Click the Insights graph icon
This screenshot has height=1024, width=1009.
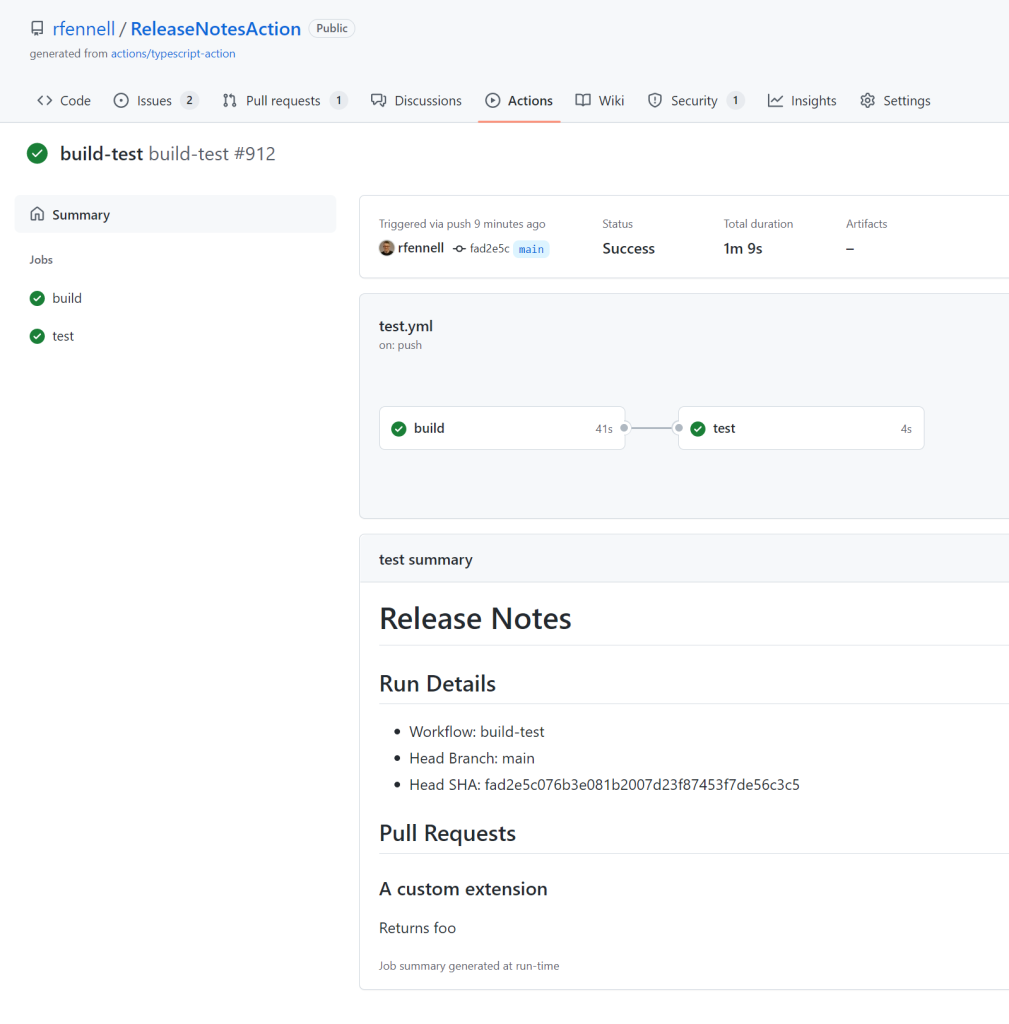[x=775, y=101]
